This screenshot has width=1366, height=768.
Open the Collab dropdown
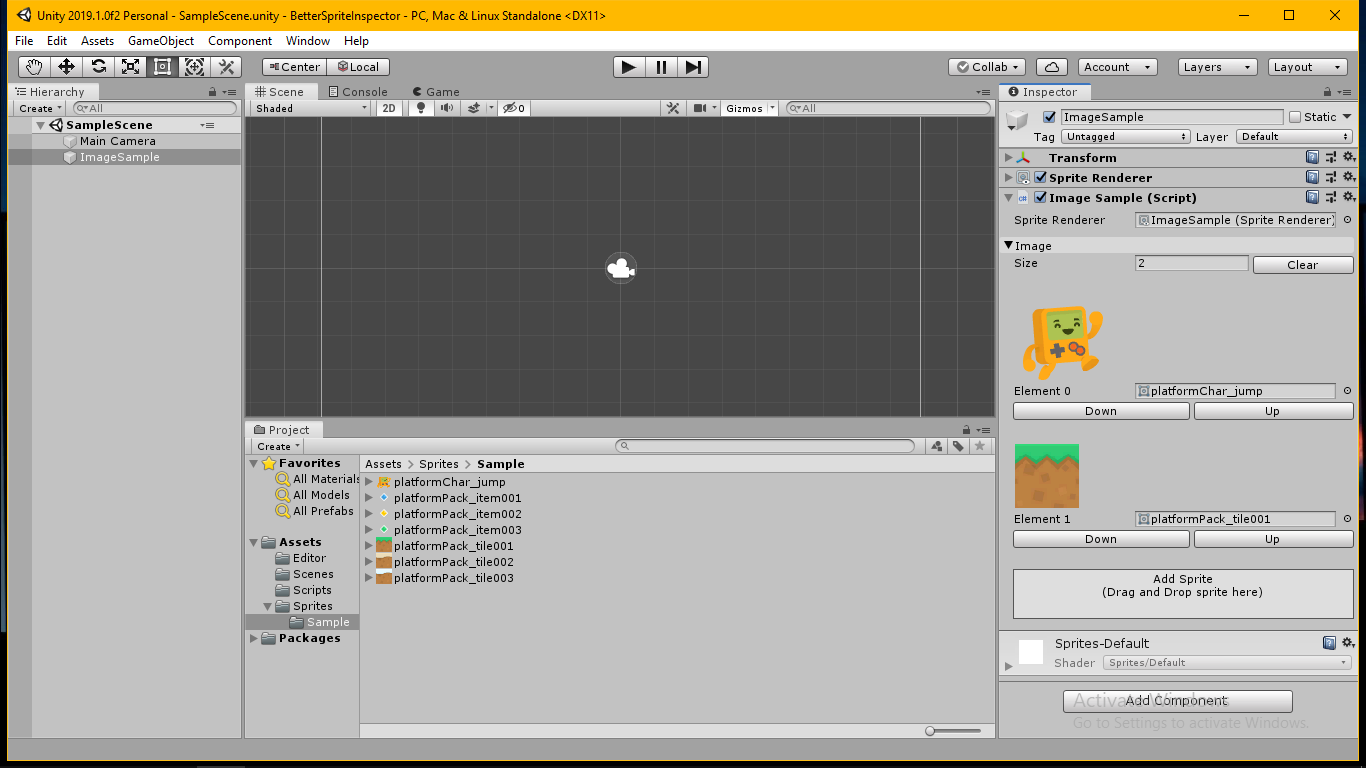(987, 67)
